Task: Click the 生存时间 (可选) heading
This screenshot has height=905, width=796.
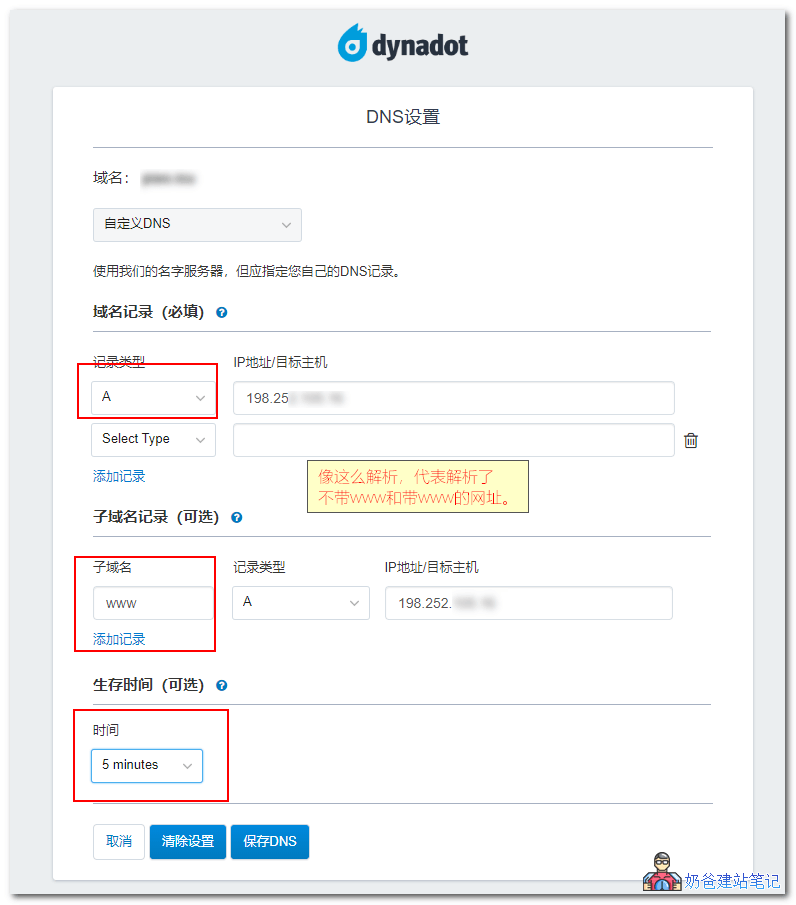Action: (149, 685)
